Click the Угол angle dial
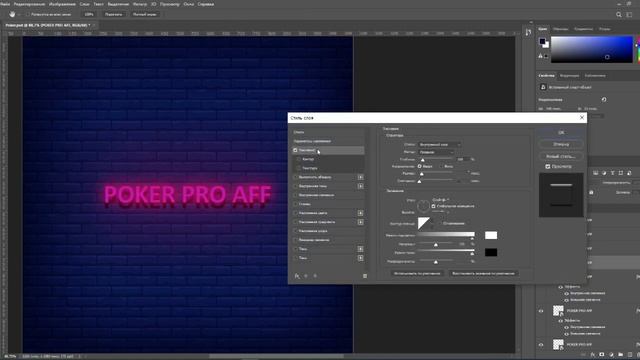Screen dimensions: 640x360 click(x=424, y=206)
